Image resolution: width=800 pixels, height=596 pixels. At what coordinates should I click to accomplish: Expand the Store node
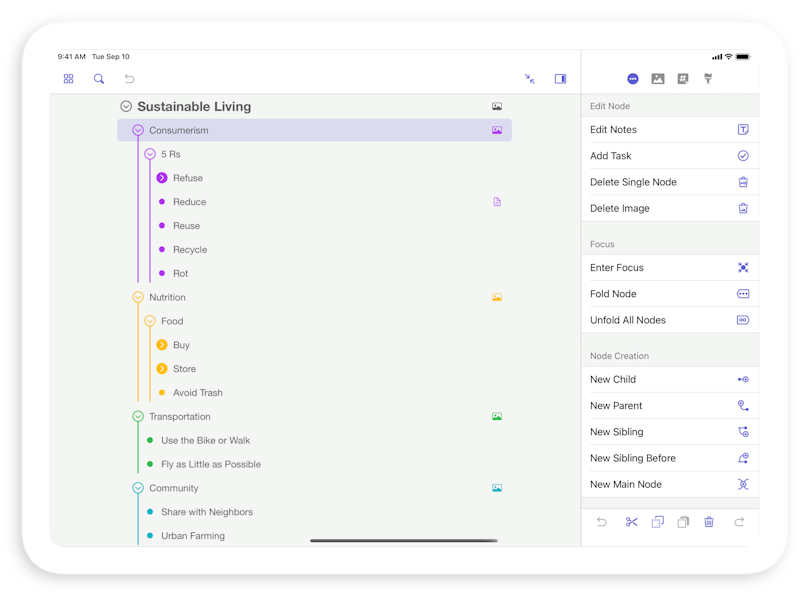[162, 369]
